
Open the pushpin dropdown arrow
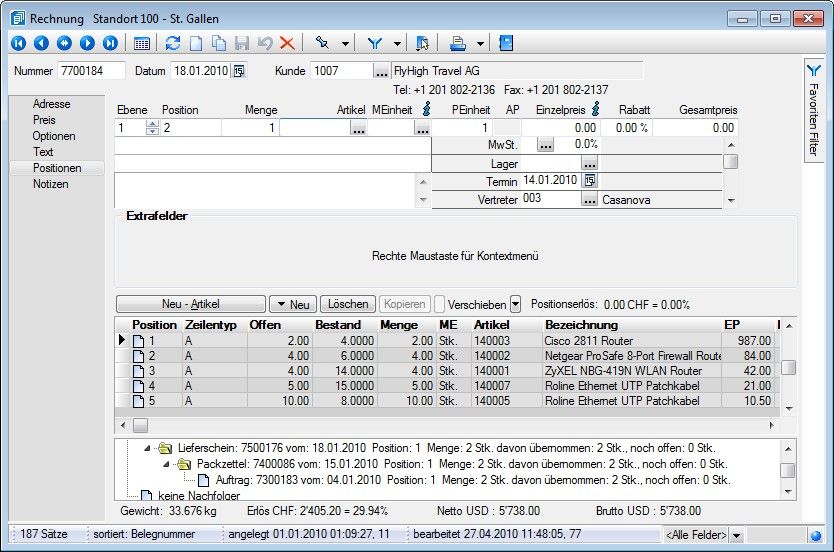coord(345,44)
